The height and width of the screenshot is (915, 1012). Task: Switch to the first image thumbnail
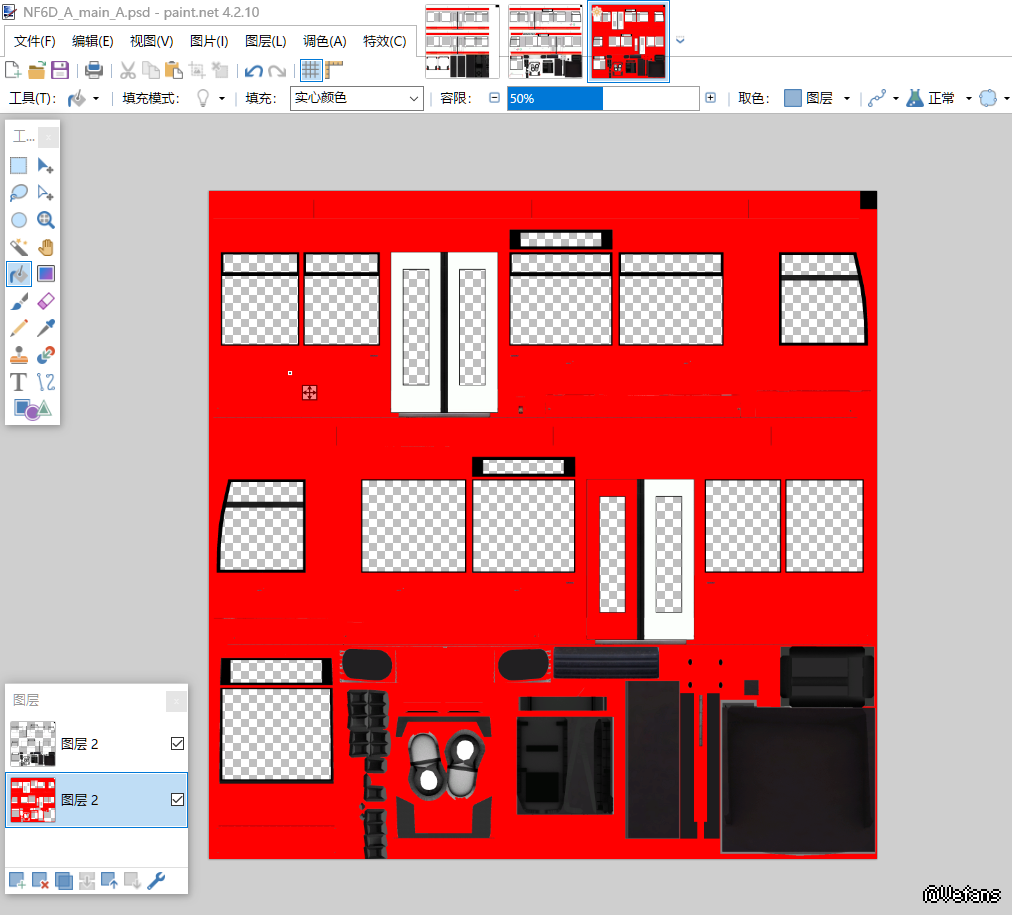click(462, 41)
